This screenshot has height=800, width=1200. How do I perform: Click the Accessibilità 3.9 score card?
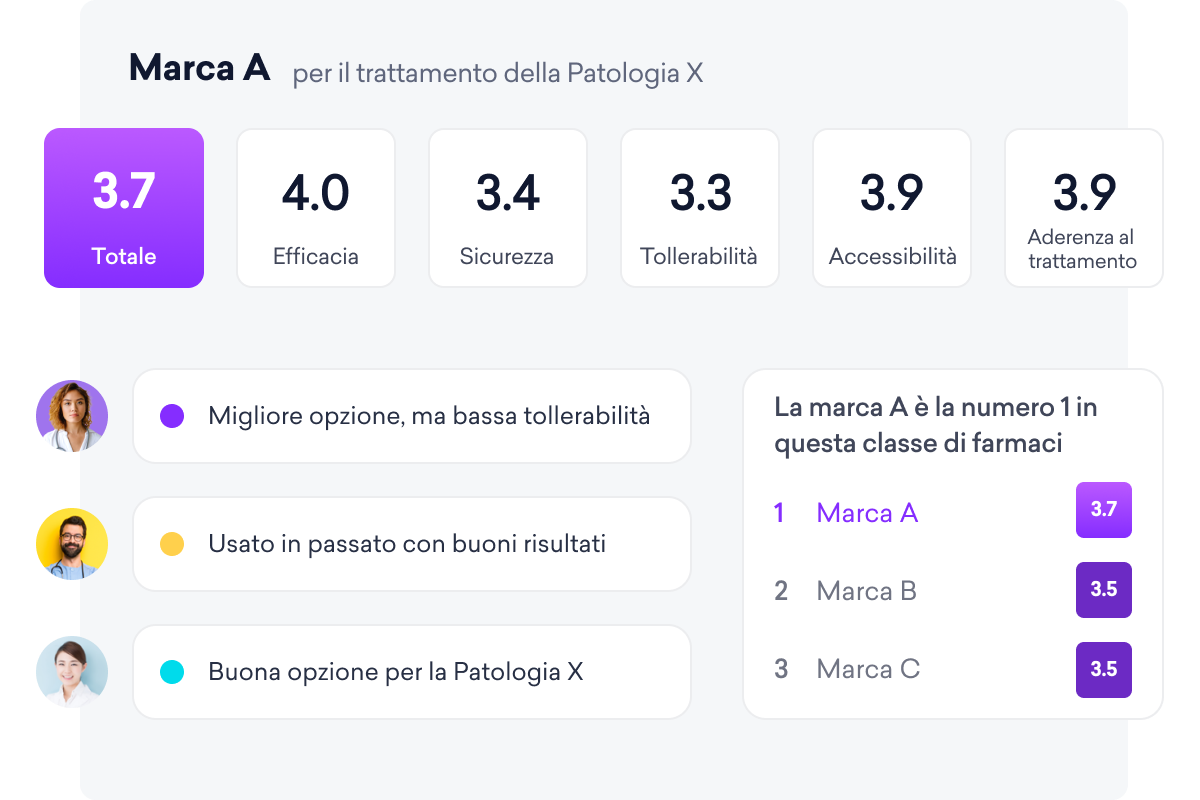click(x=891, y=207)
